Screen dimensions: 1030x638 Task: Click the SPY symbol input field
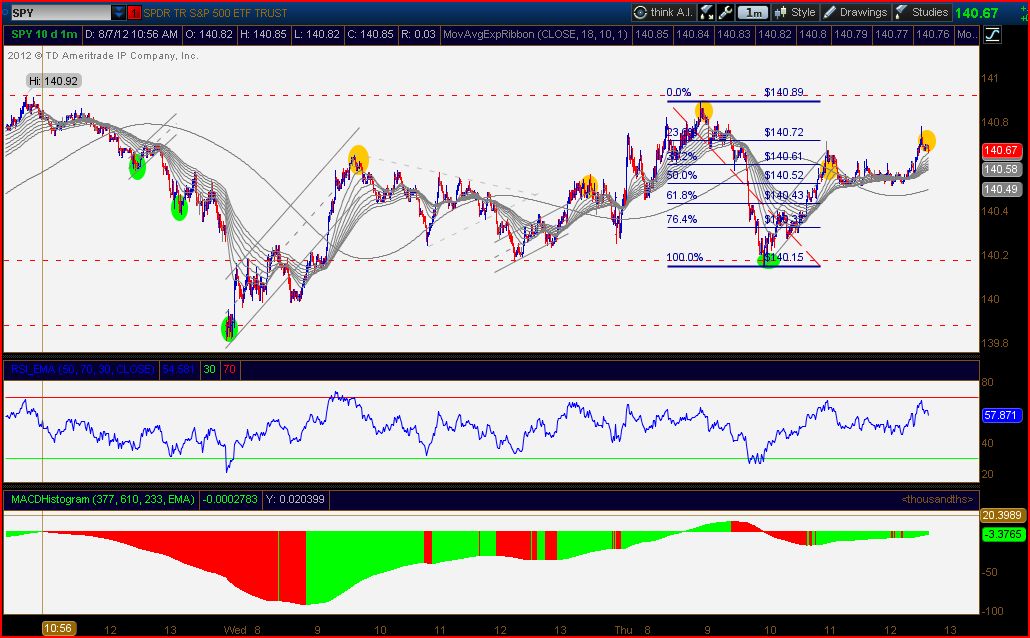tap(60, 12)
